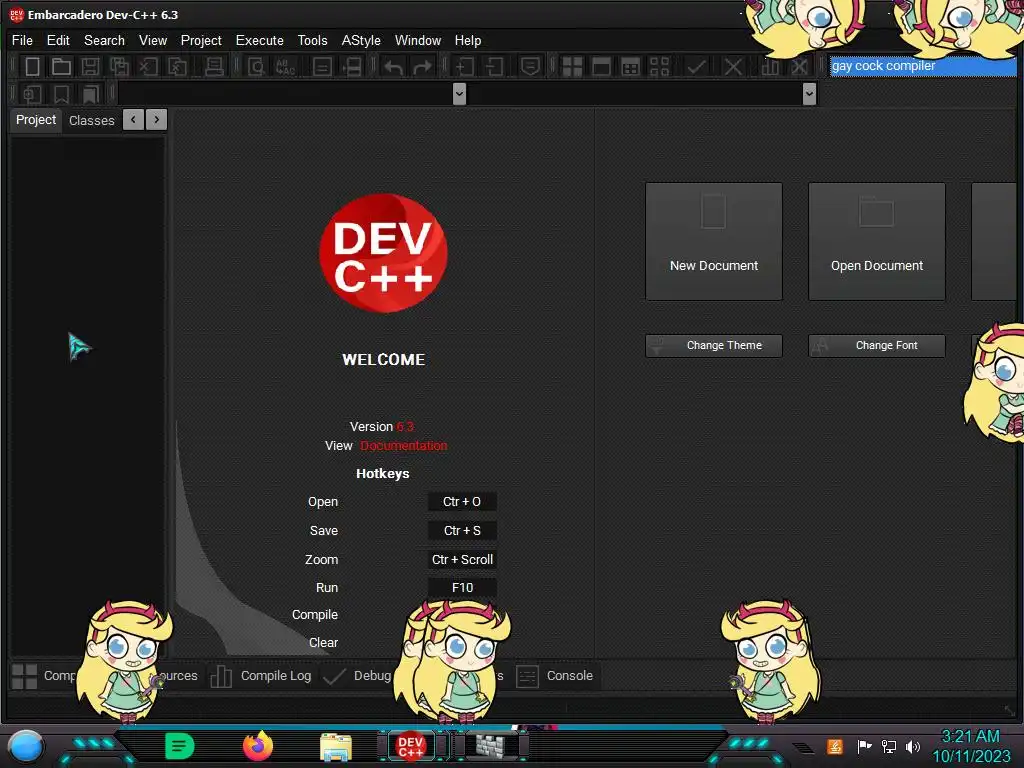Screen dimensions: 1024x768
Task: Open File Explorer from the taskbar
Action: tap(336, 747)
